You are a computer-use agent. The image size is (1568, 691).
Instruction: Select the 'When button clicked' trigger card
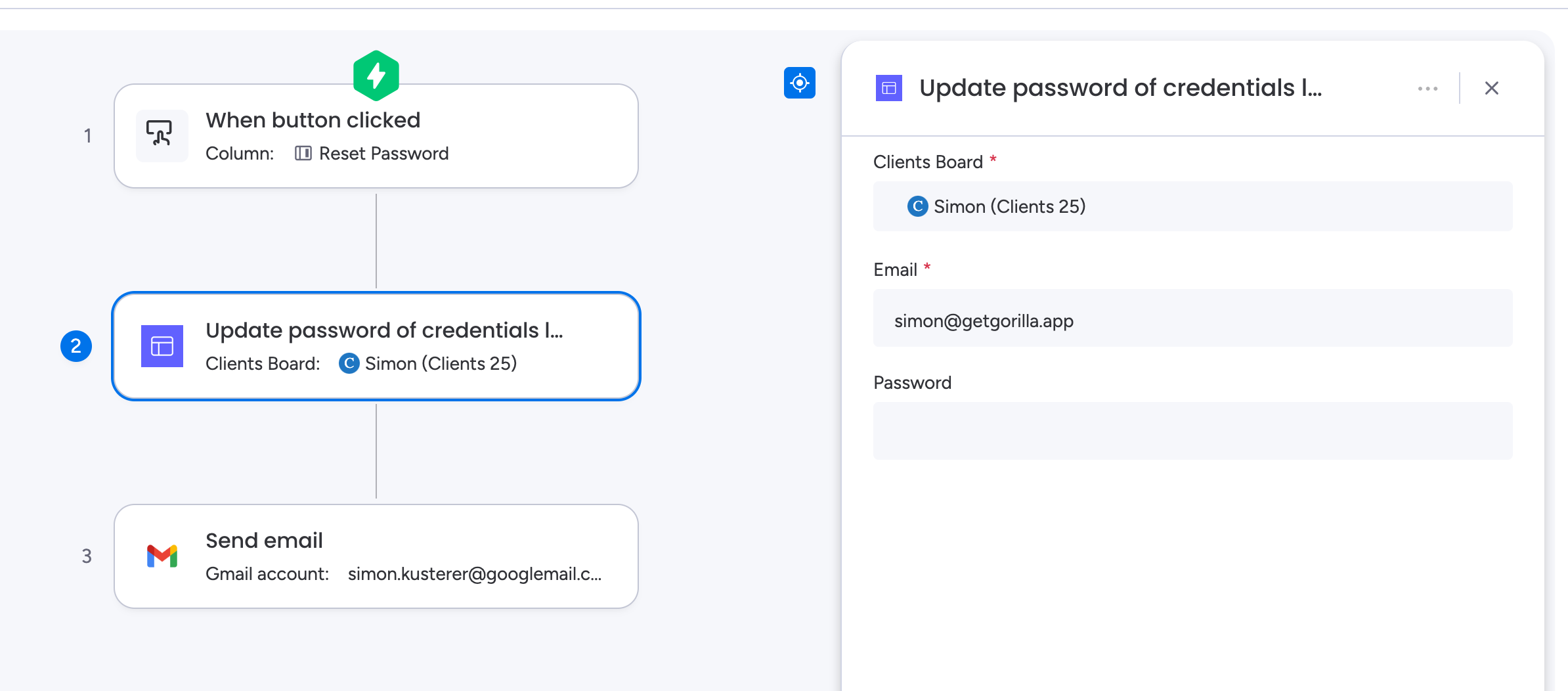tap(376, 135)
